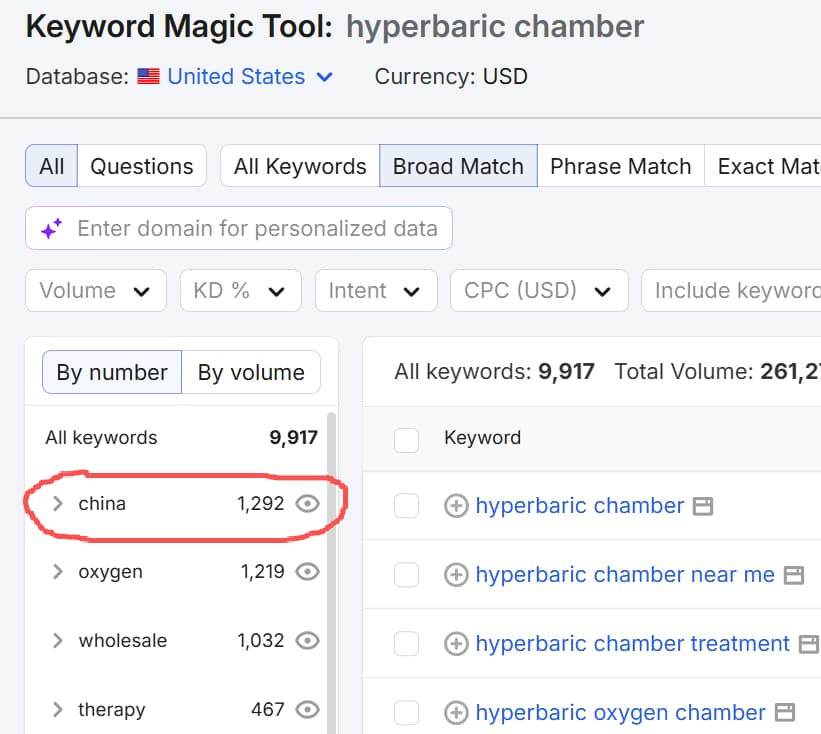This screenshot has width=821, height=734.
Task: Select the All keywords group row
Action: (181, 437)
